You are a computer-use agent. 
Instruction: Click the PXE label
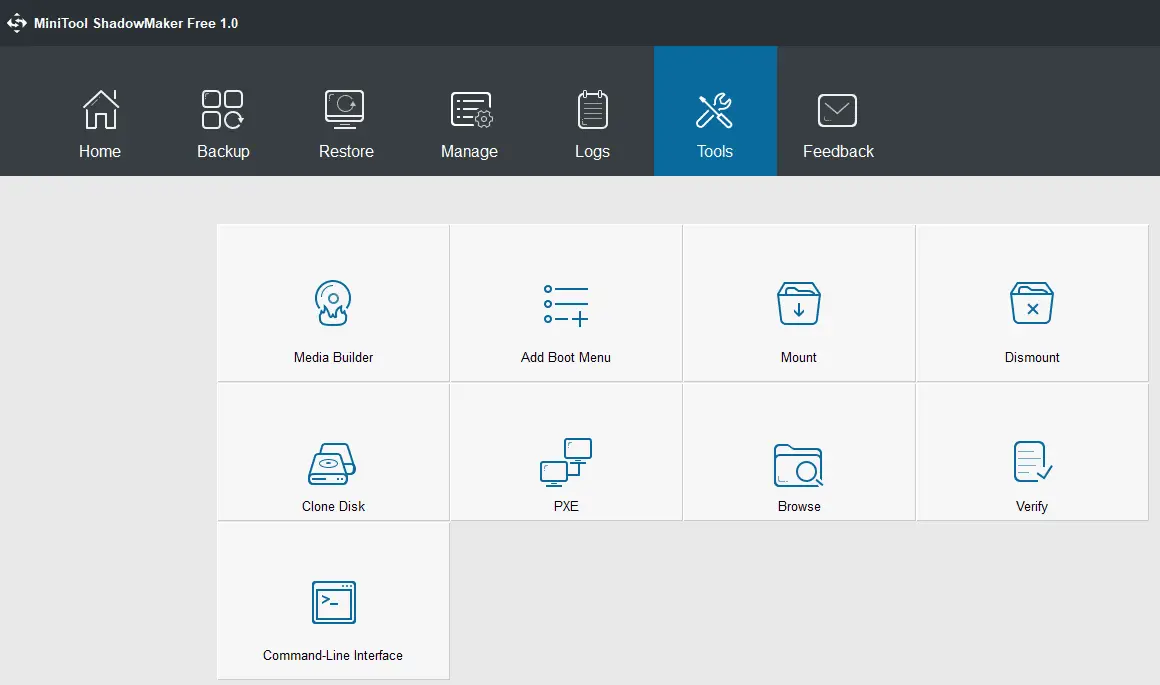click(x=566, y=506)
